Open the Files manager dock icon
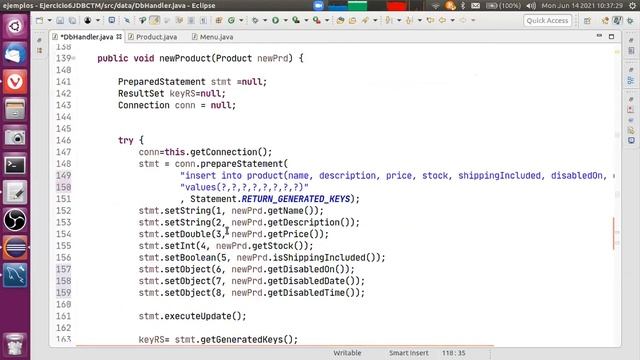 pos(15,109)
